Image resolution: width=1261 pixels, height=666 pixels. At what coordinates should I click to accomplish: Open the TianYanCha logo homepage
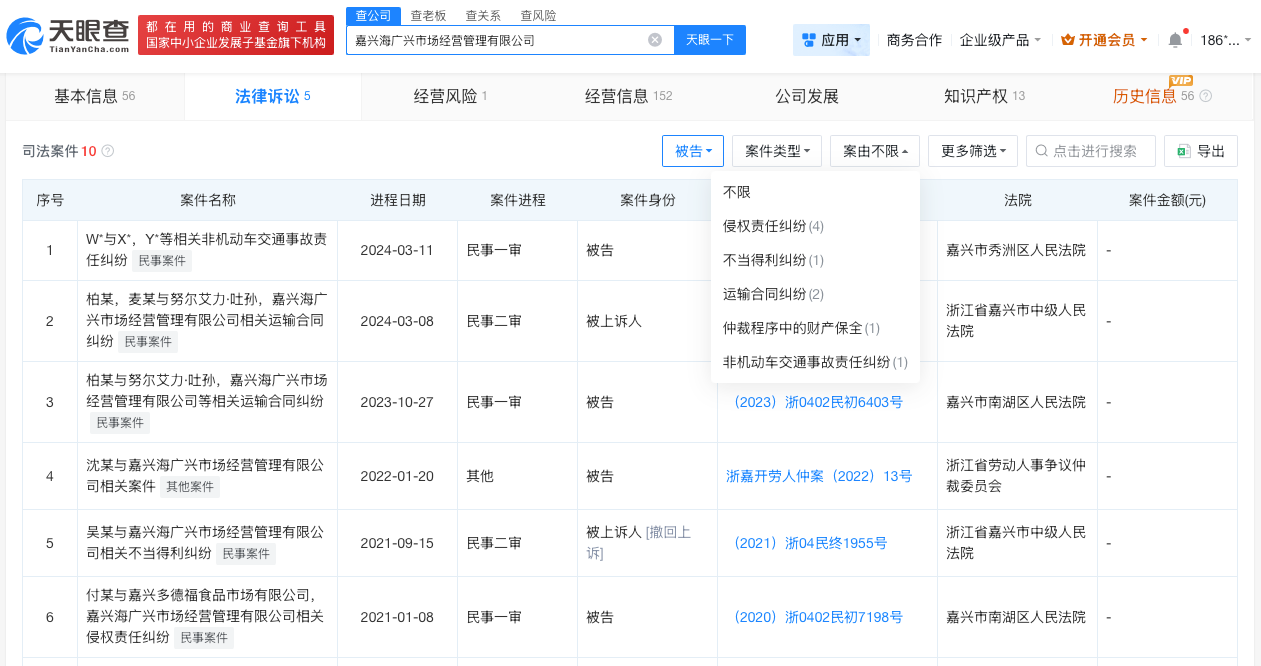67,36
